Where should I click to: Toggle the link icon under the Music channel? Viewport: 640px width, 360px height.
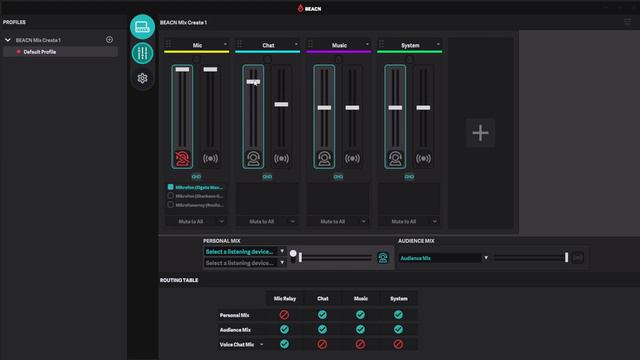[338, 177]
